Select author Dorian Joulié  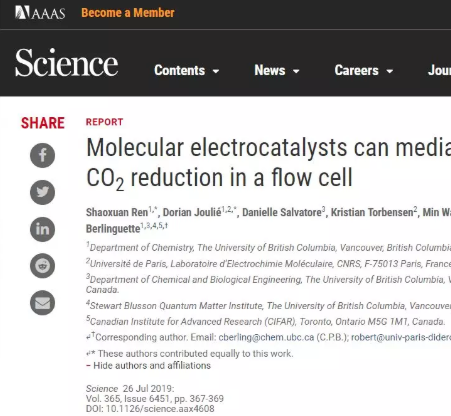coord(192,212)
